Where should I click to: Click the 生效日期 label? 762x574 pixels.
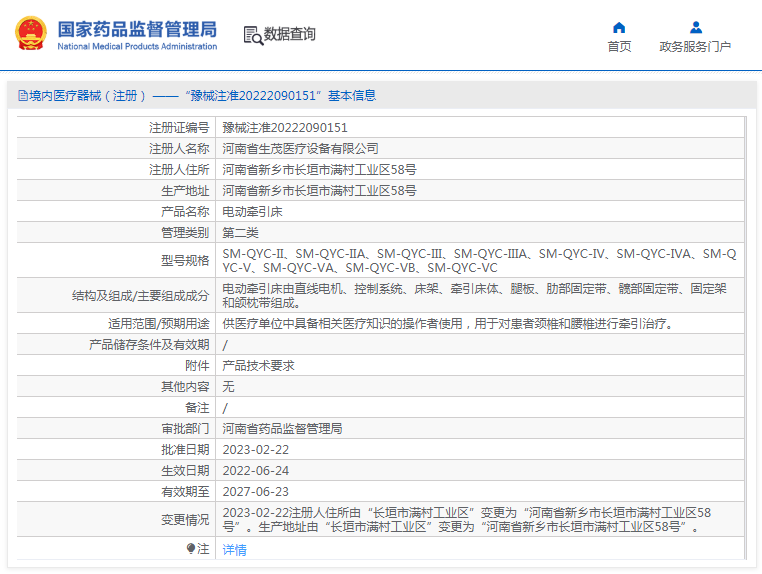[185, 470]
